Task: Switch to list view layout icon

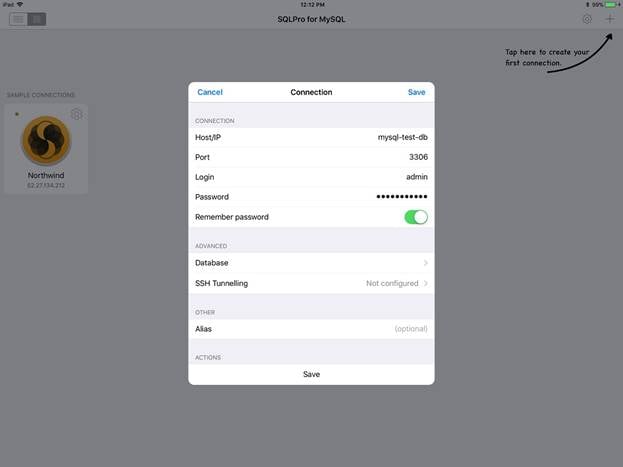Action: coord(18,19)
